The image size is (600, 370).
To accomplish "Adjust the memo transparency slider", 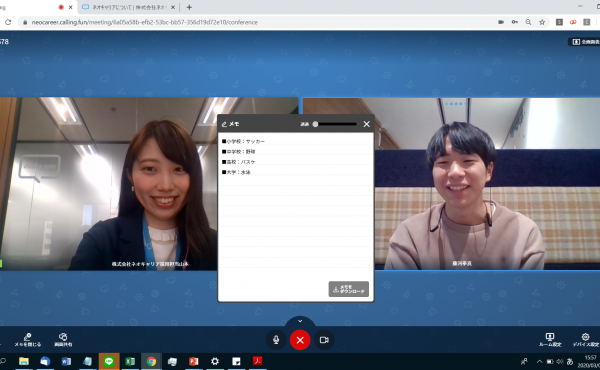I will [335, 124].
